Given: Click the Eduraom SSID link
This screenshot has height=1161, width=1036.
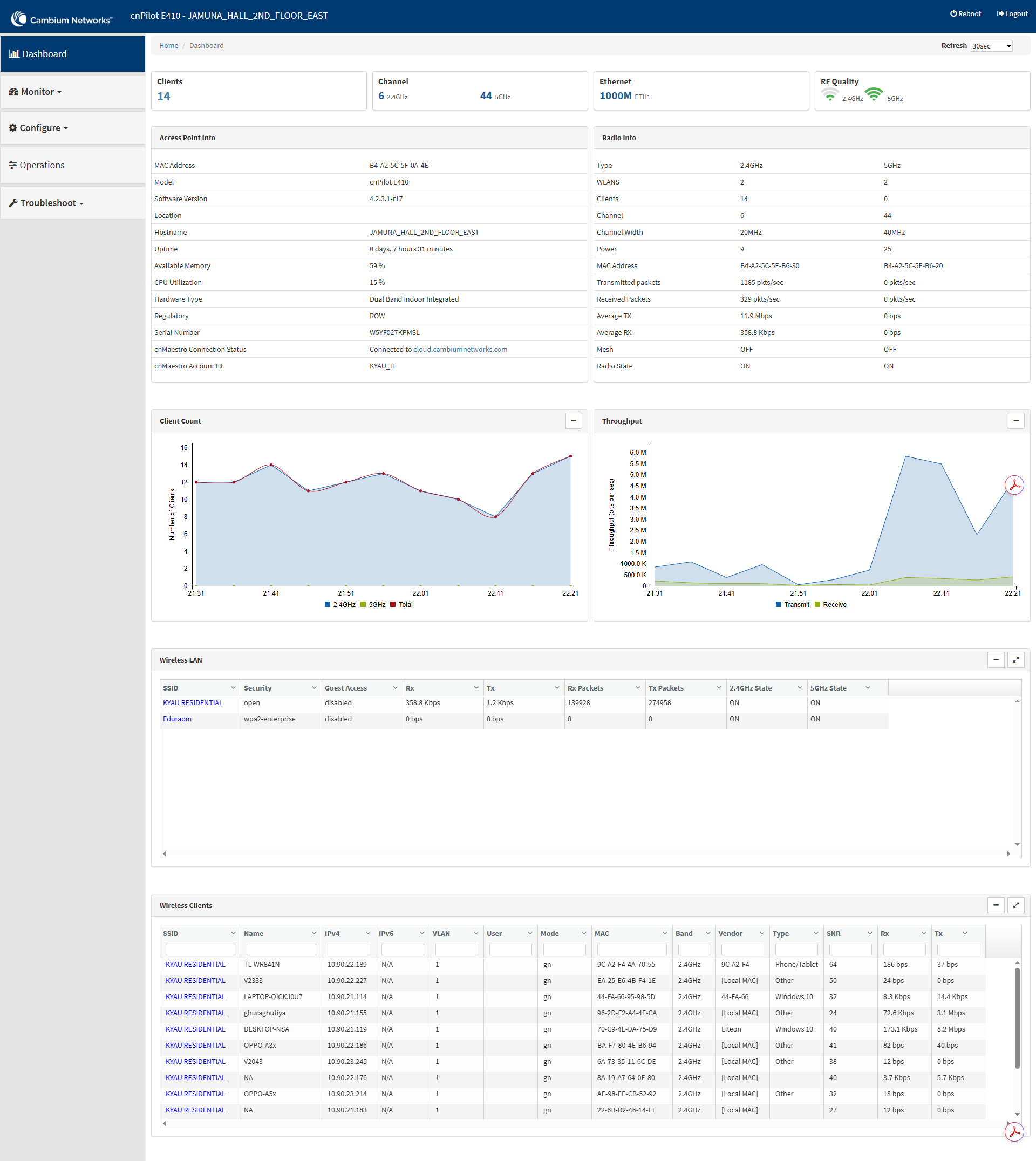Looking at the screenshot, I should tap(177, 719).
